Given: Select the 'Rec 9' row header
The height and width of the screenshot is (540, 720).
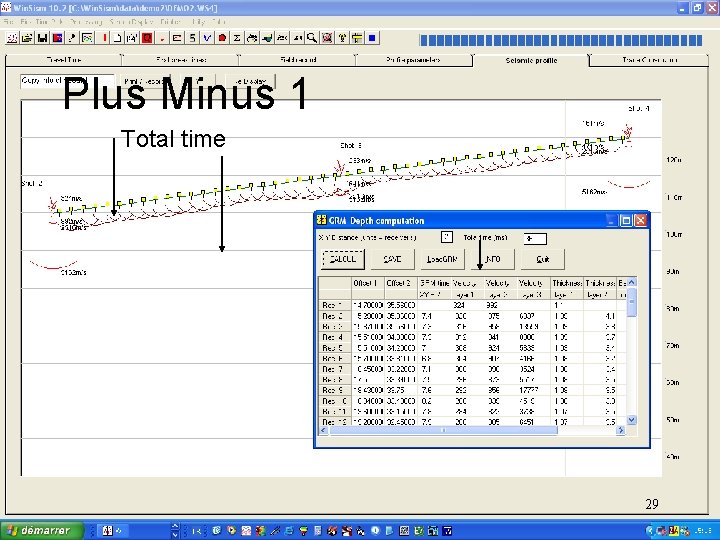Looking at the screenshot, I should (335, 390).
